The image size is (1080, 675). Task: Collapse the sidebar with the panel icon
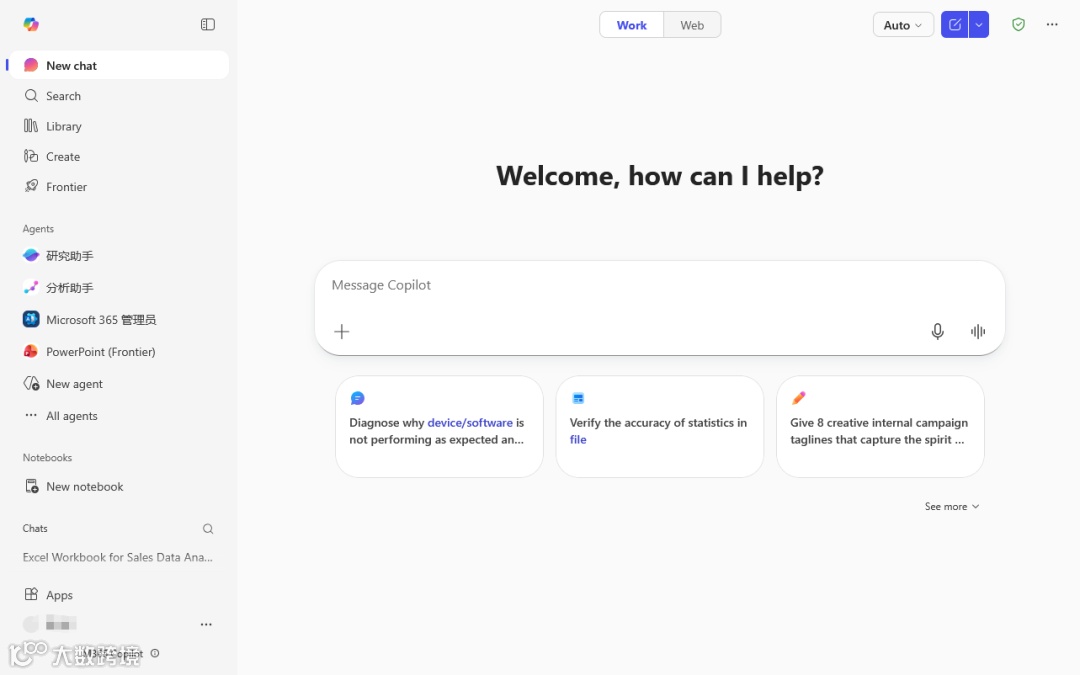(208, 25)
